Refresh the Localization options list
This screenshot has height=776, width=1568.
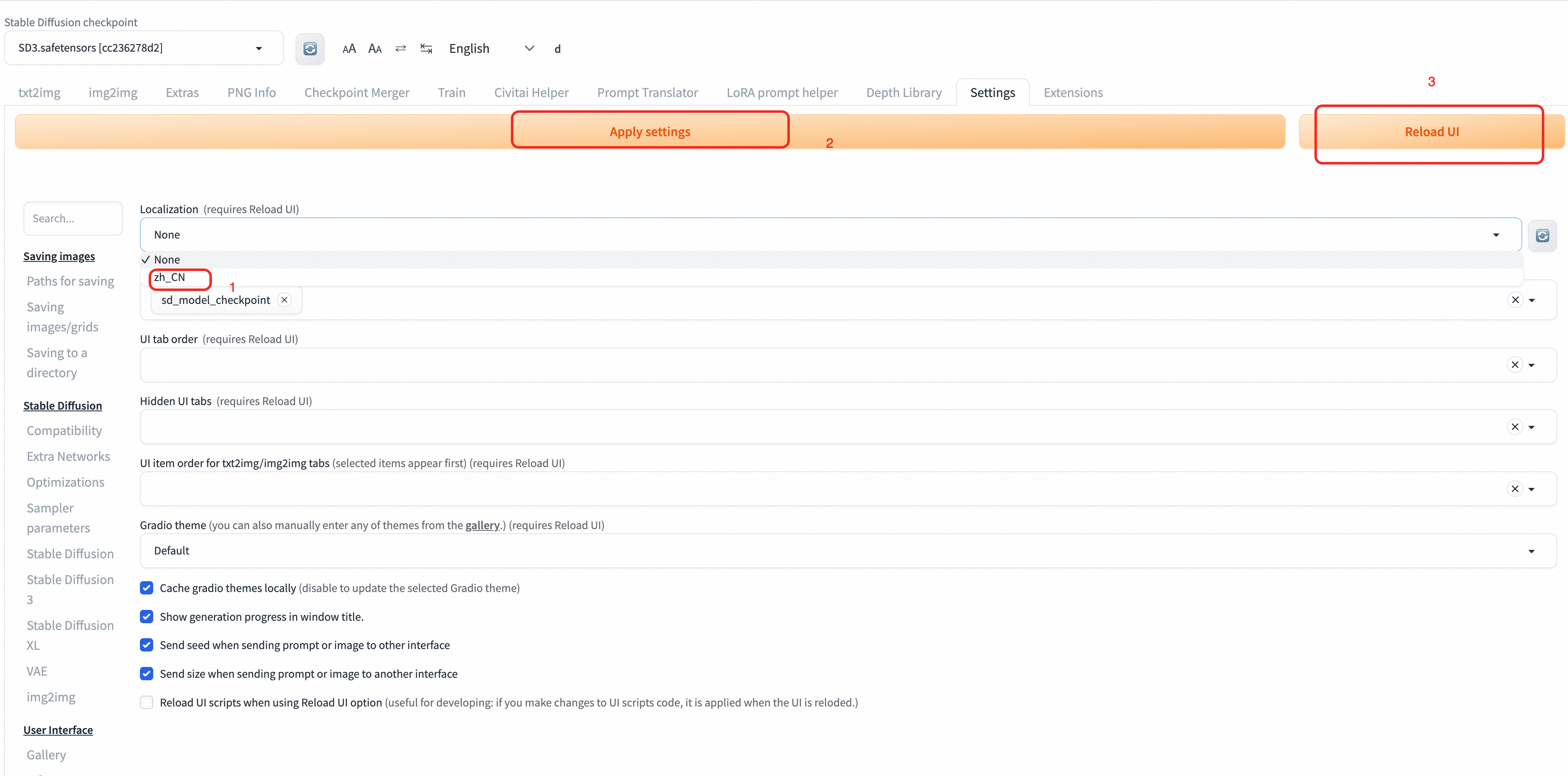point(1543,236)
